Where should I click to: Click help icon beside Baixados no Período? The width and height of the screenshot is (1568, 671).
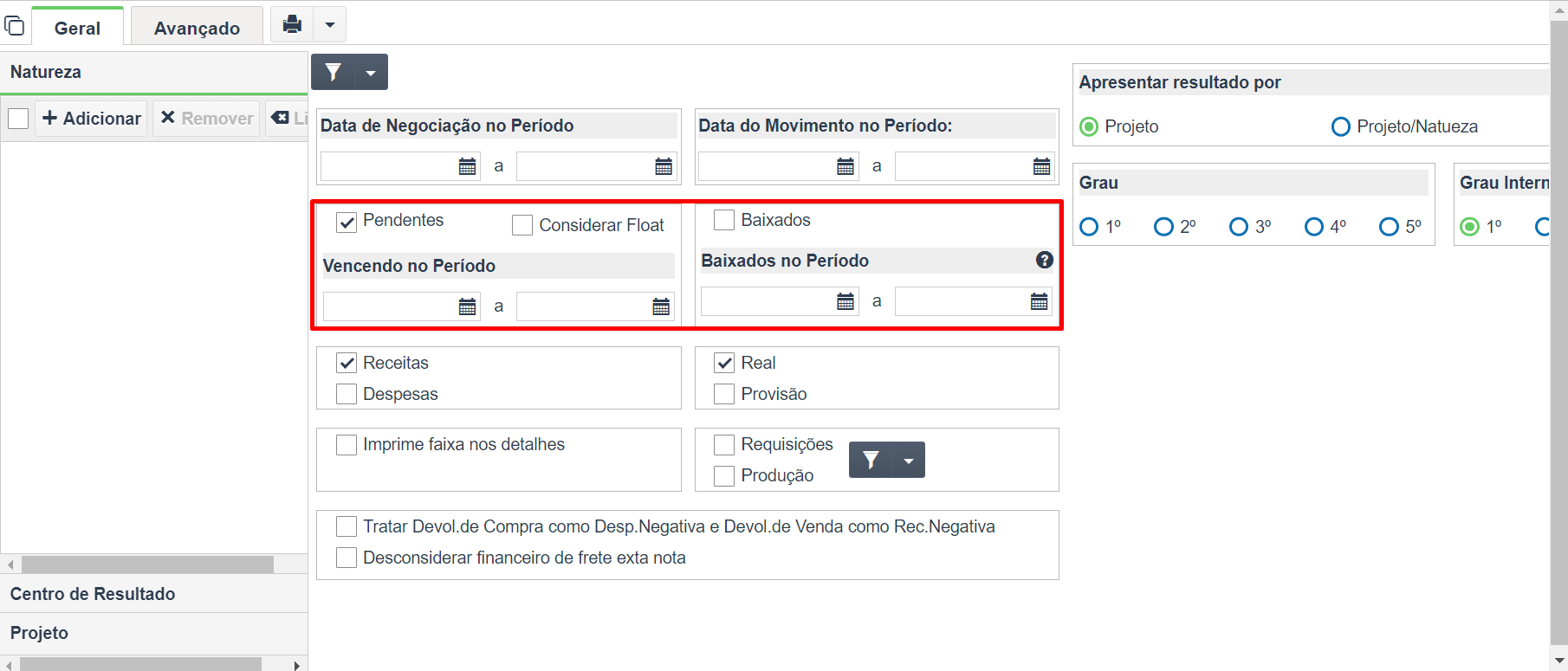pos(1045,260)
